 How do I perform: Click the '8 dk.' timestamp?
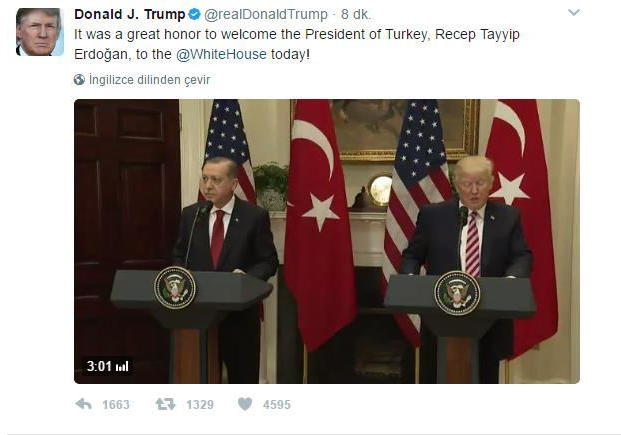(x=356, y=15)
